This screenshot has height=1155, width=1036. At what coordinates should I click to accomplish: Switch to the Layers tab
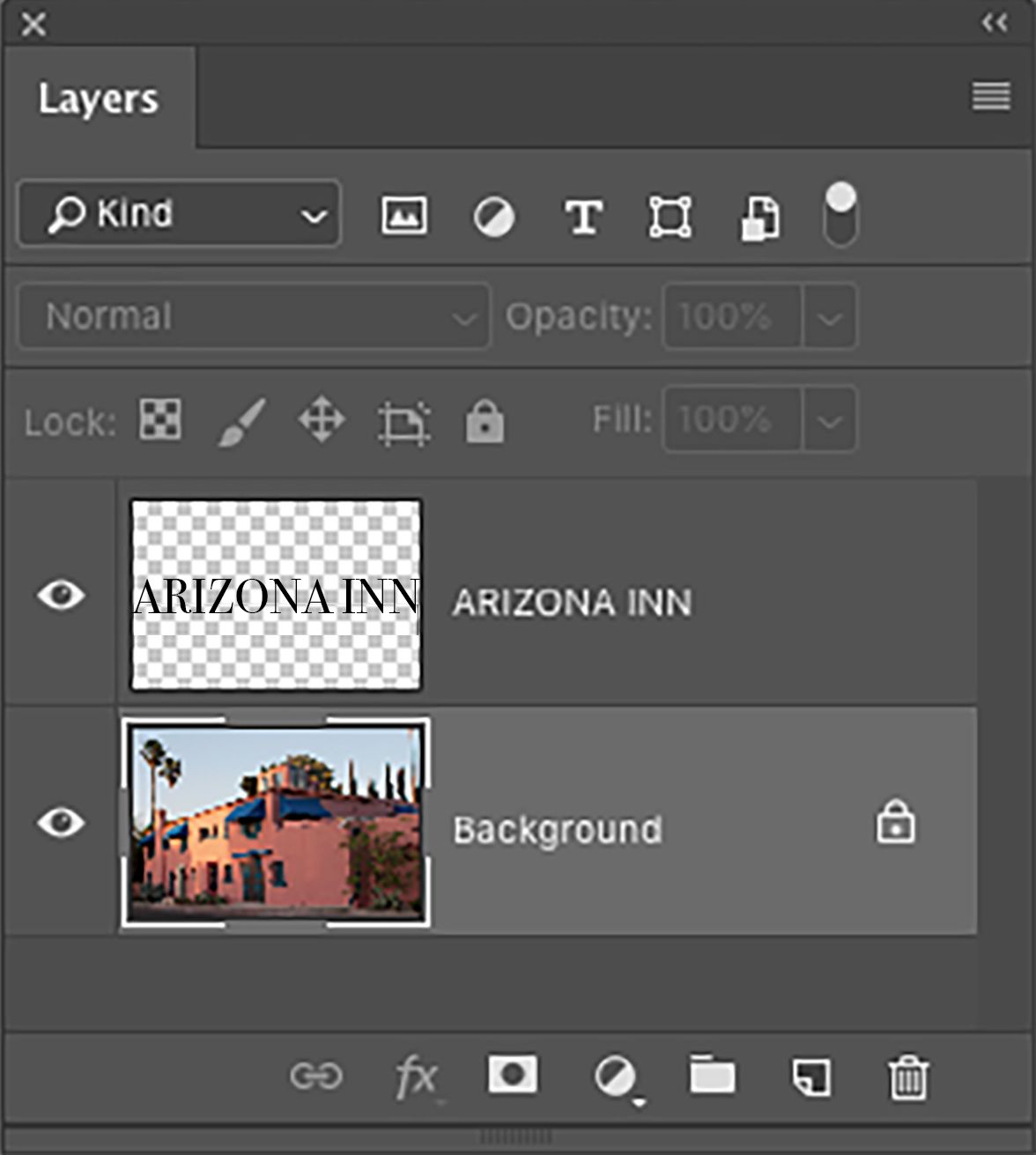(99, 99)
